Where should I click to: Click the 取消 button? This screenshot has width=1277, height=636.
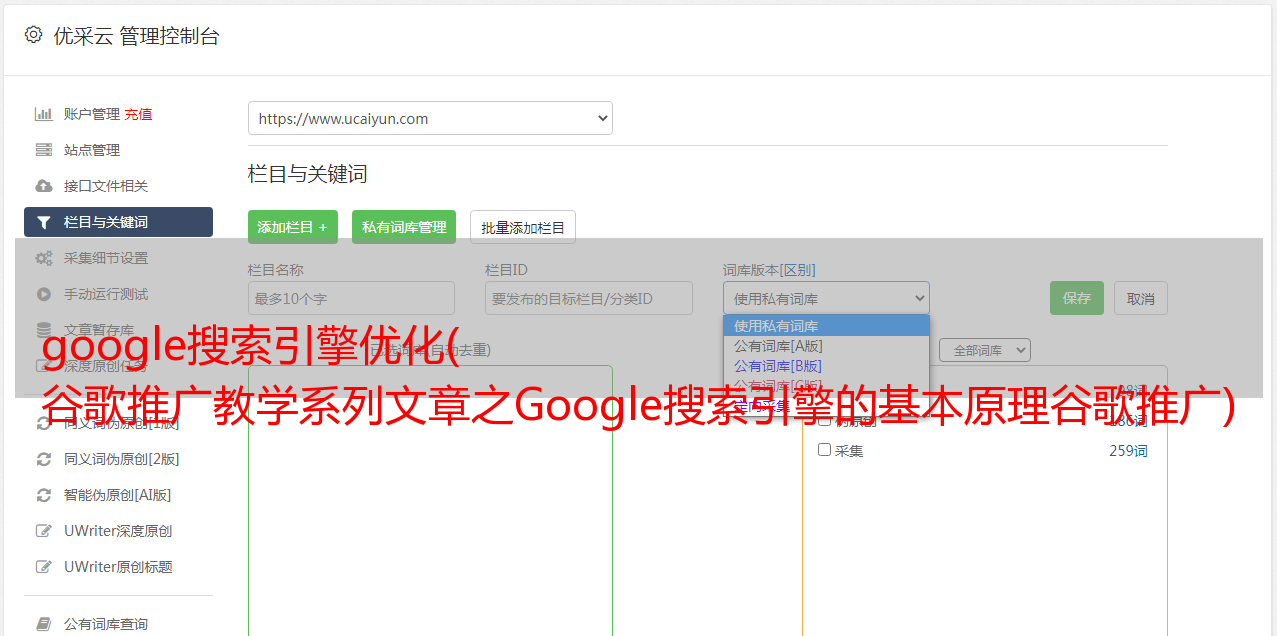click(x=1141, y=298)
